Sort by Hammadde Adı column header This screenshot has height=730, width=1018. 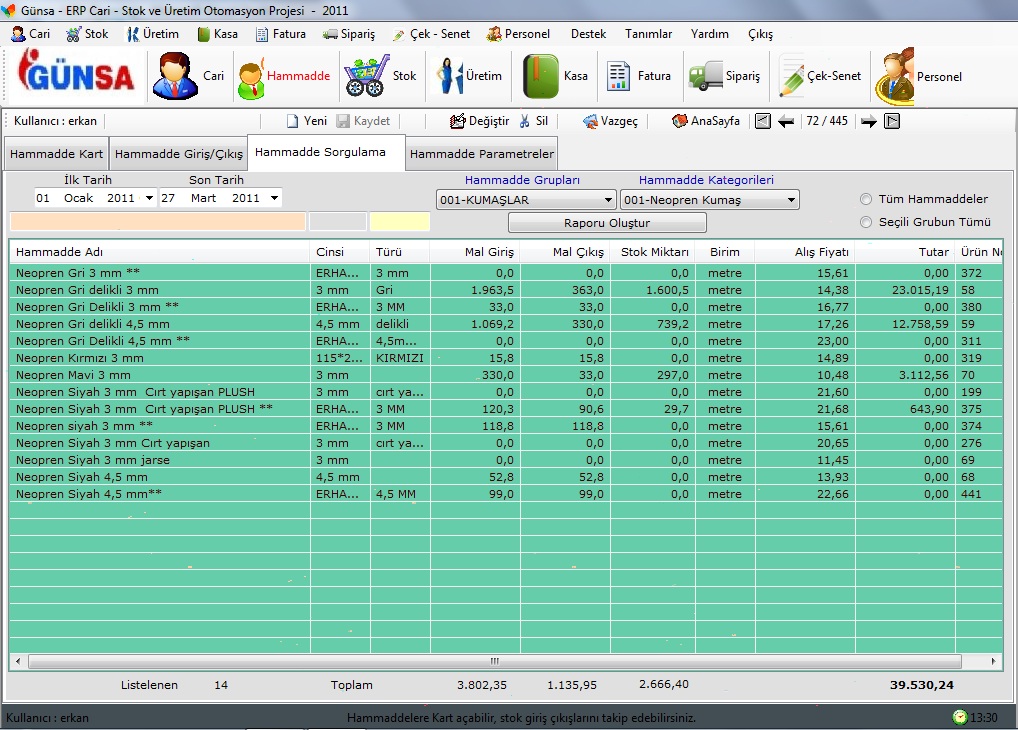[160, 252]
